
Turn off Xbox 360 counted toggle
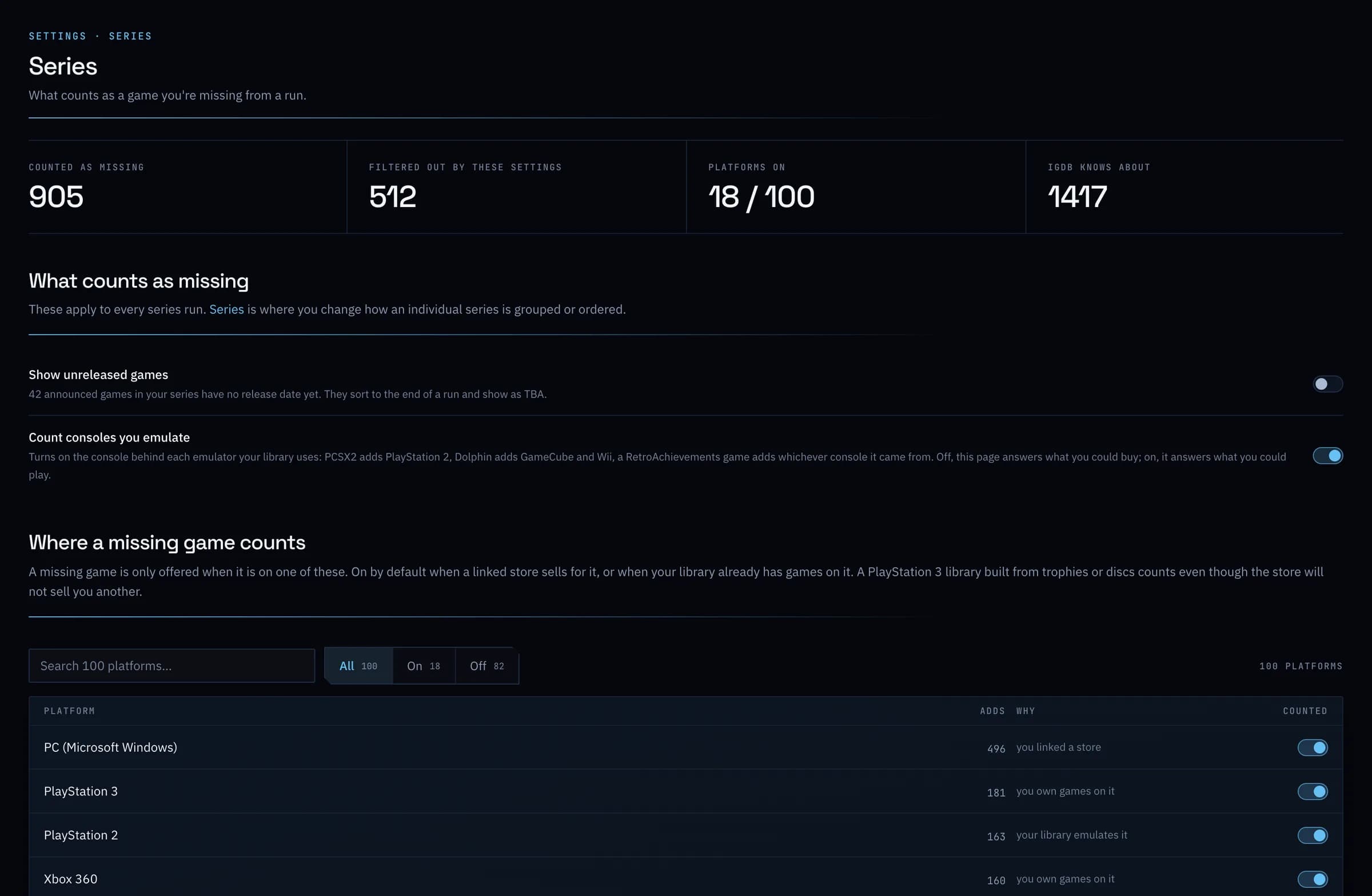point(1312,879)
